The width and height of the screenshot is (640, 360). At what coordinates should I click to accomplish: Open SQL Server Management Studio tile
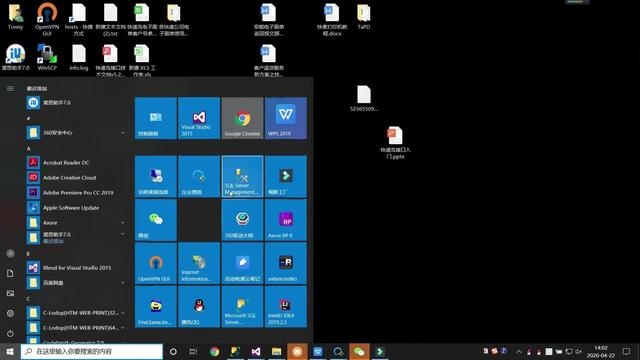pos(242,176)
